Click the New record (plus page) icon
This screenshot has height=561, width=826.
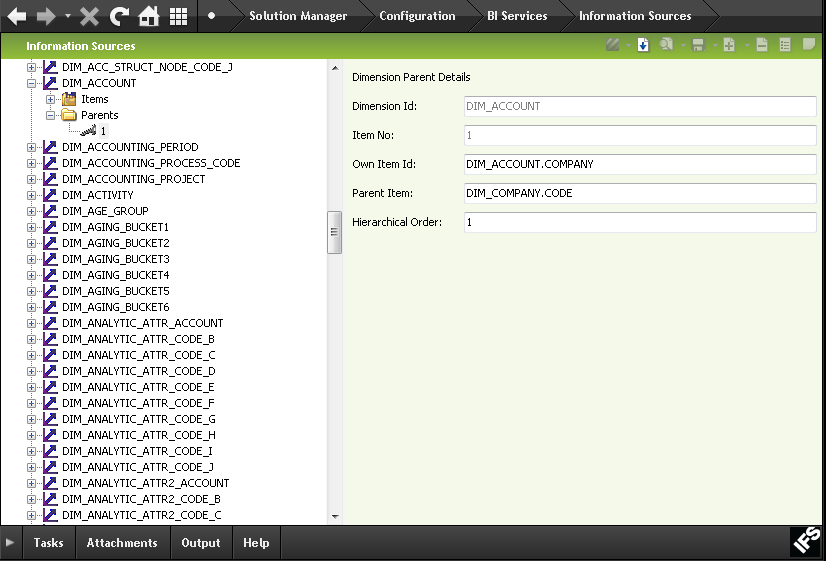729,45
